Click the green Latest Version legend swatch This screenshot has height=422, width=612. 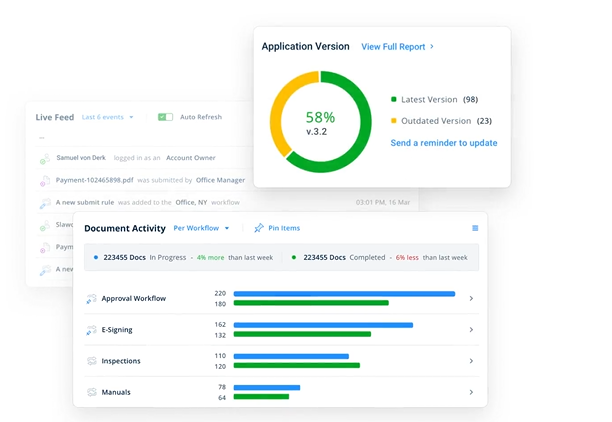[x=394, y=100]
